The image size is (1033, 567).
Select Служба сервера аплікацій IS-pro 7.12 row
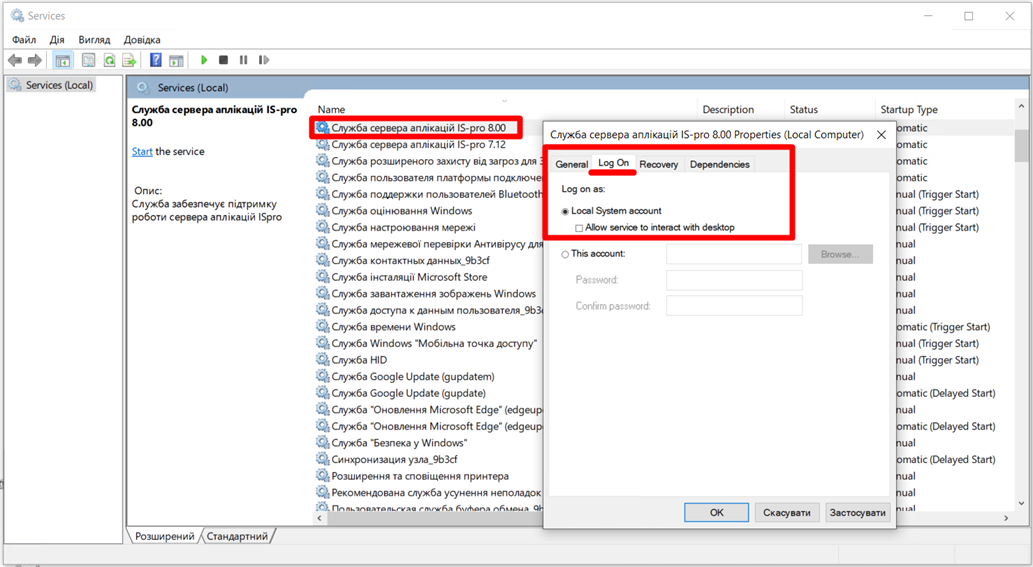[x=418, y=144]
